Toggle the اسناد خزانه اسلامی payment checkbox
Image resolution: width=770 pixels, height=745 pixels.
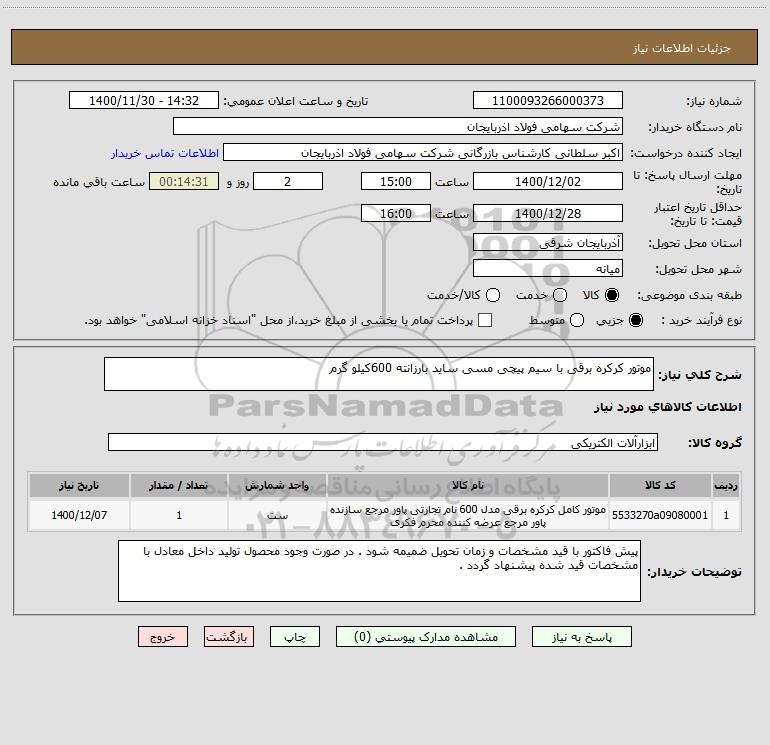485,320
